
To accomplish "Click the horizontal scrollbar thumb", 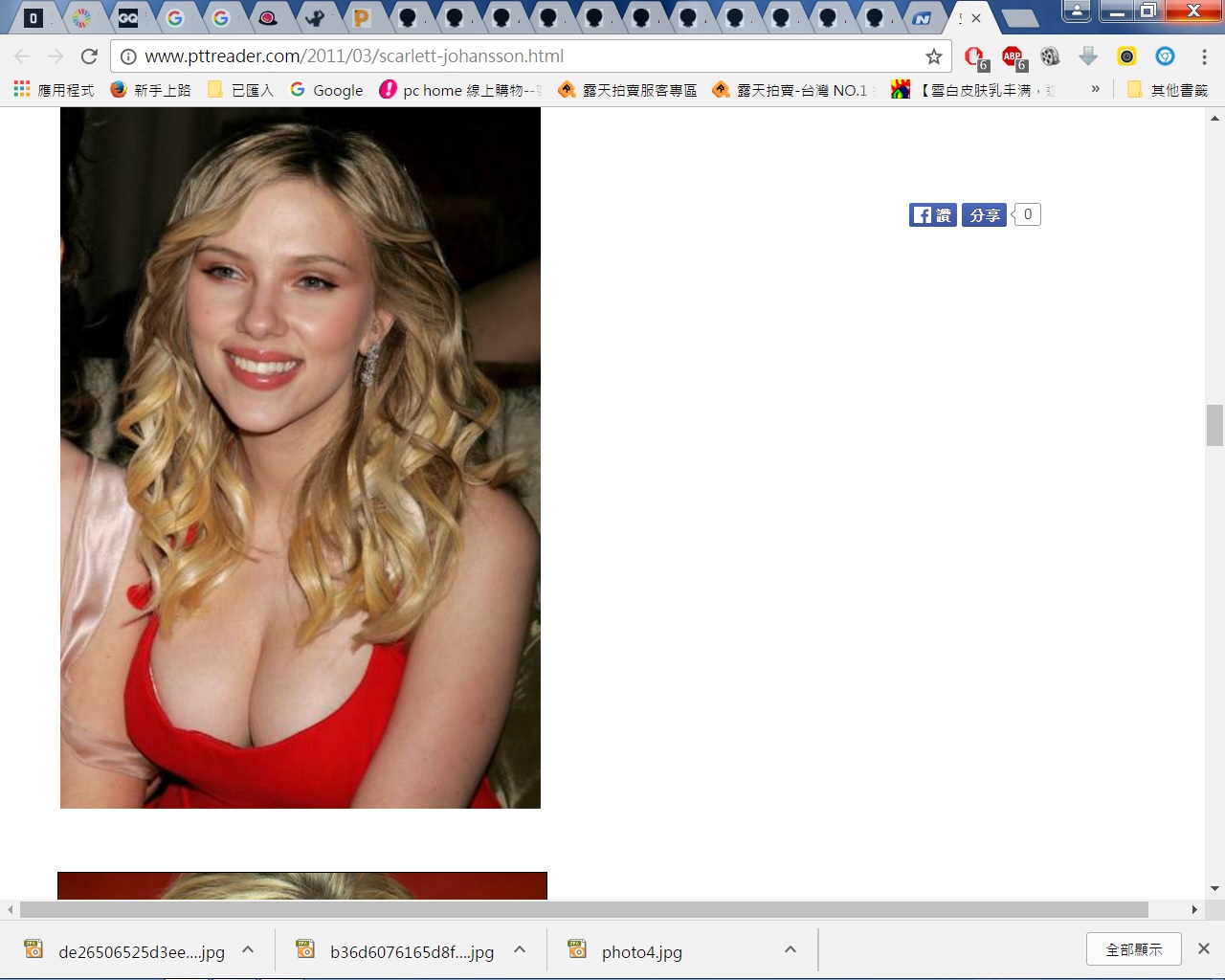I will tap(584, 909).
